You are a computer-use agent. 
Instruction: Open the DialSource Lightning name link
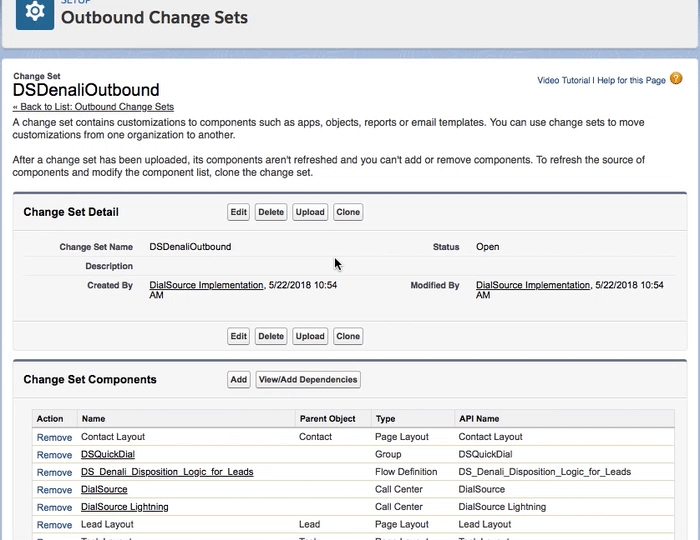(125, 507)
